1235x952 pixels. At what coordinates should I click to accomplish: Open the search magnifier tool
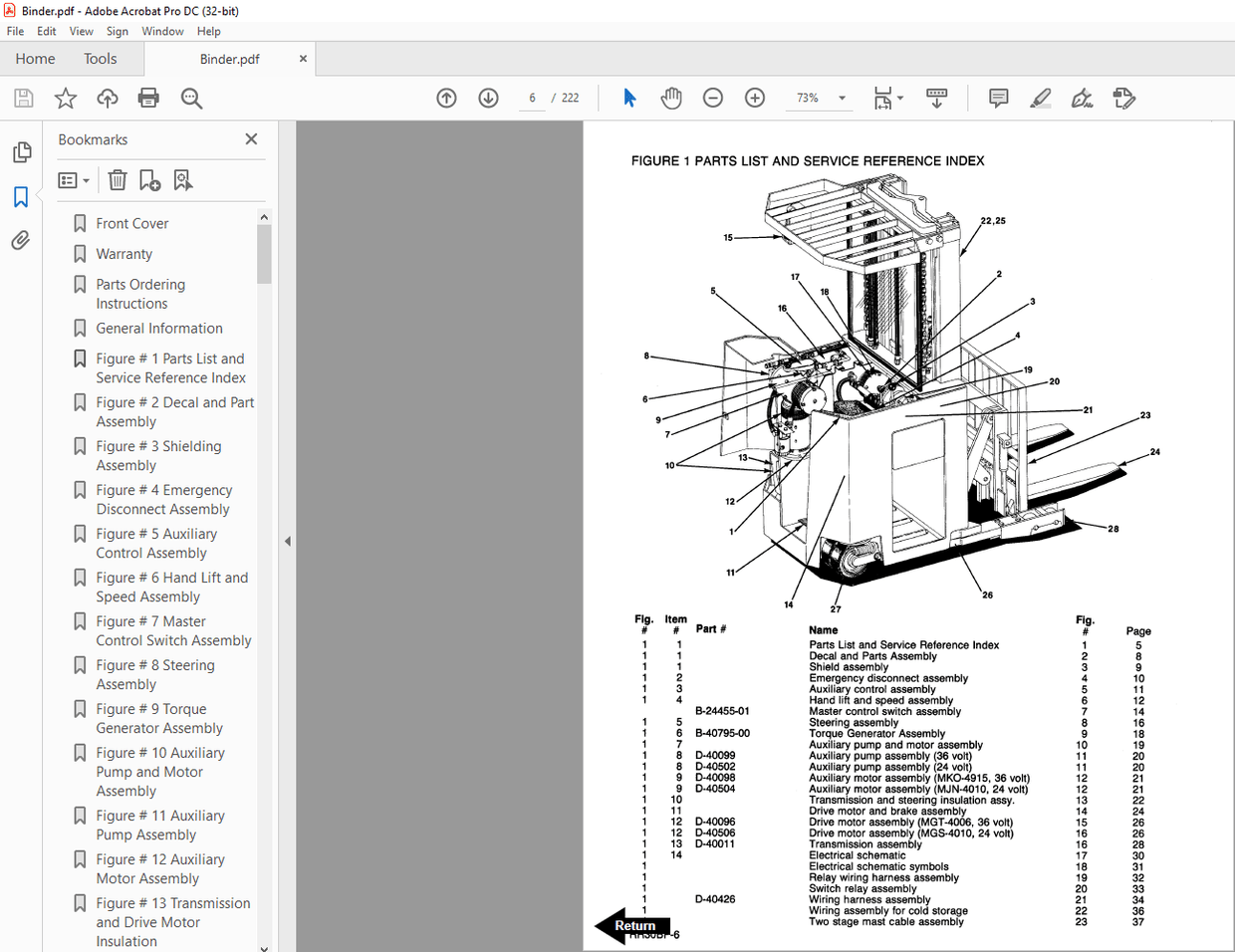pos(191,98)
